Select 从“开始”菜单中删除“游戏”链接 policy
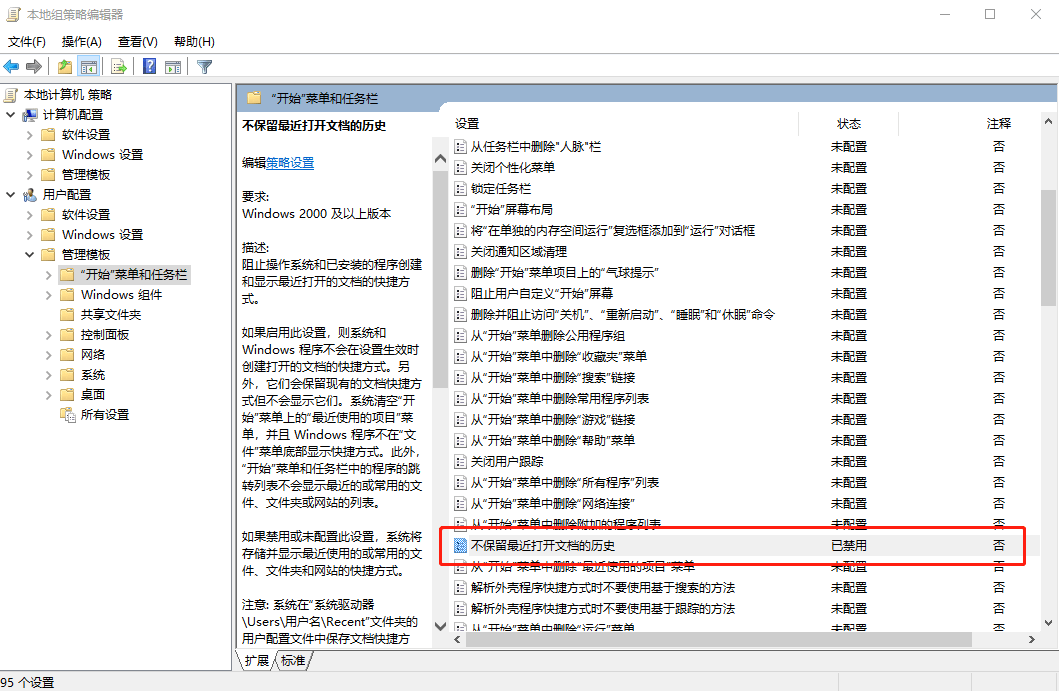 point(552,419)
